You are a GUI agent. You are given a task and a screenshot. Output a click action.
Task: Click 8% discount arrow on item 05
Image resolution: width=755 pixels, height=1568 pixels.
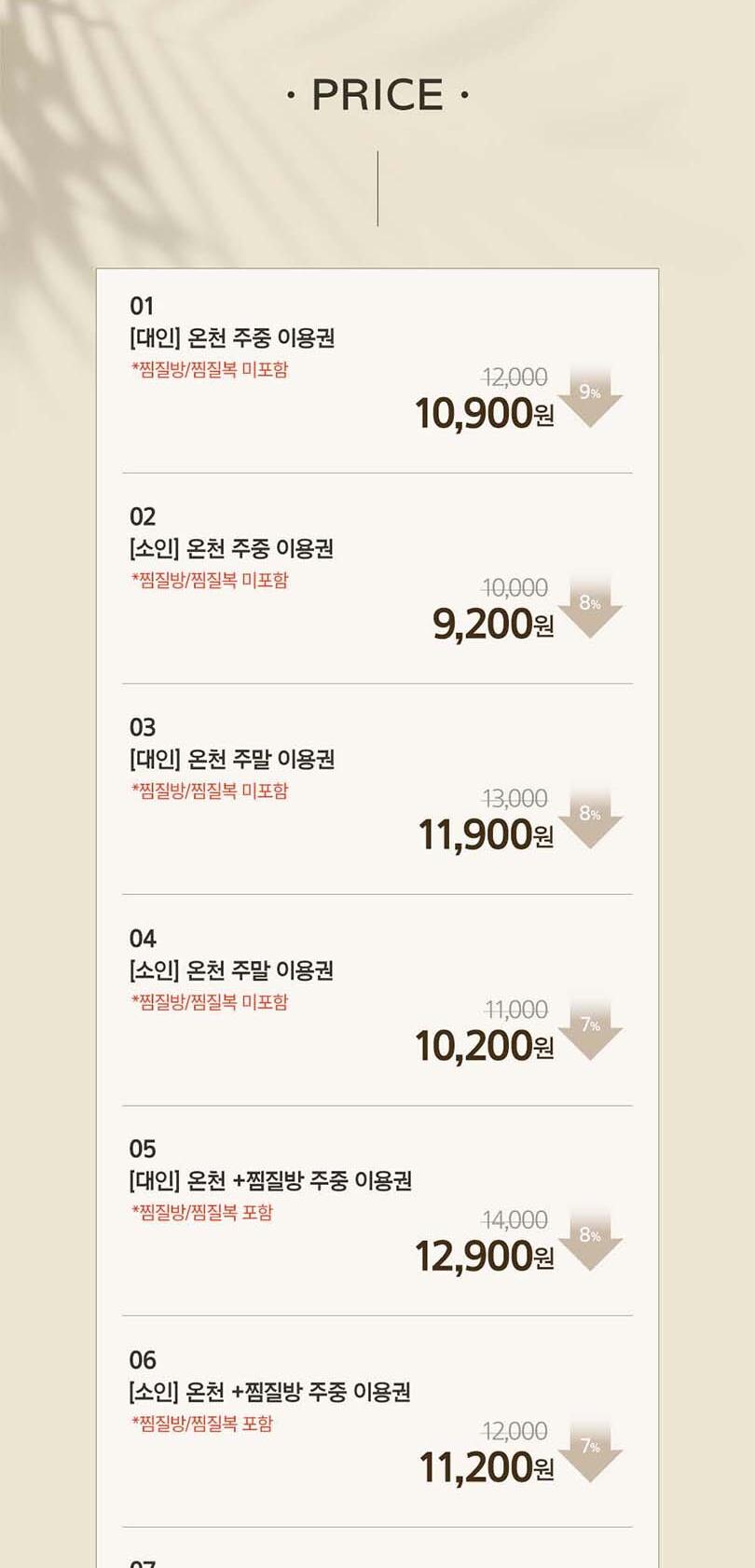(589, 1242)
